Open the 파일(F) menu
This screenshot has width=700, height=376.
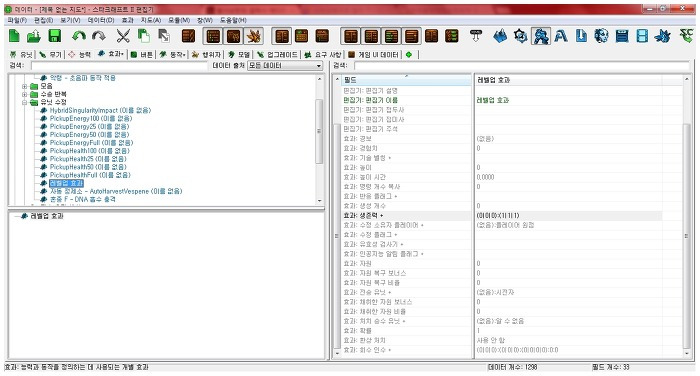[x=17, y=20]
